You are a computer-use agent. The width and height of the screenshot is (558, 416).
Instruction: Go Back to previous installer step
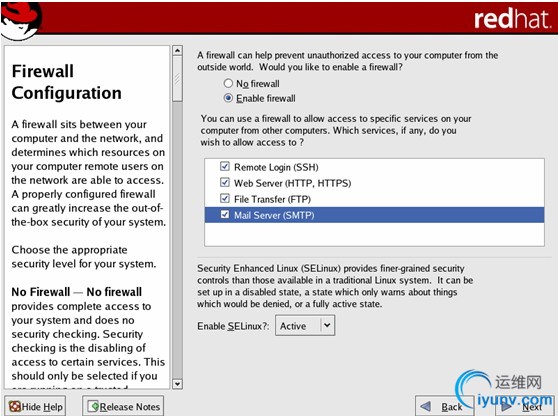[444, 406]
